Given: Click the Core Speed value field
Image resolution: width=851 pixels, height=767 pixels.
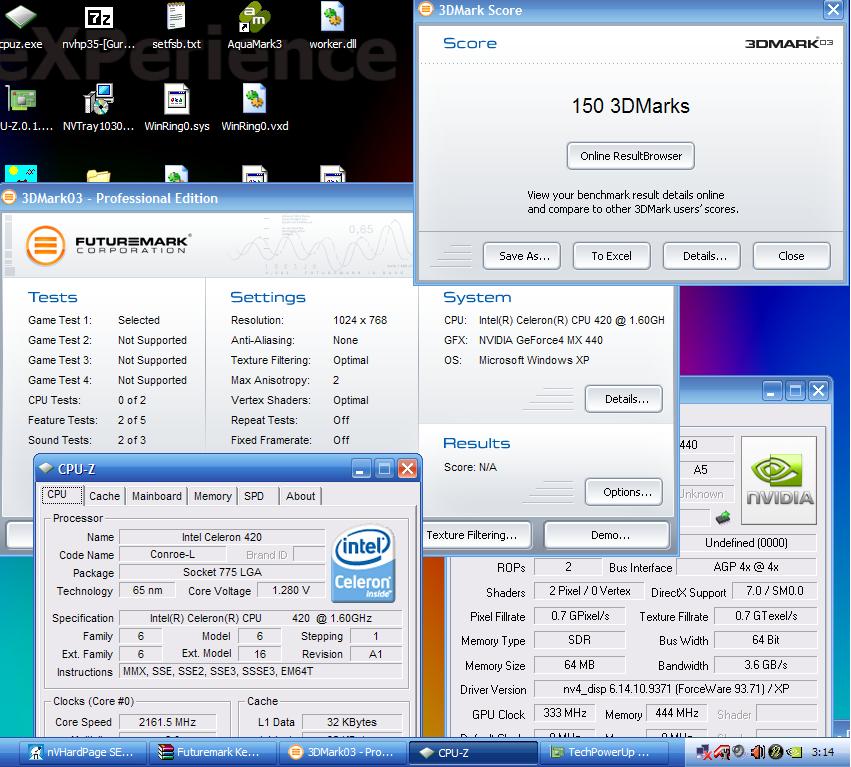Looking at the screenshot, I should pos(167,722).
